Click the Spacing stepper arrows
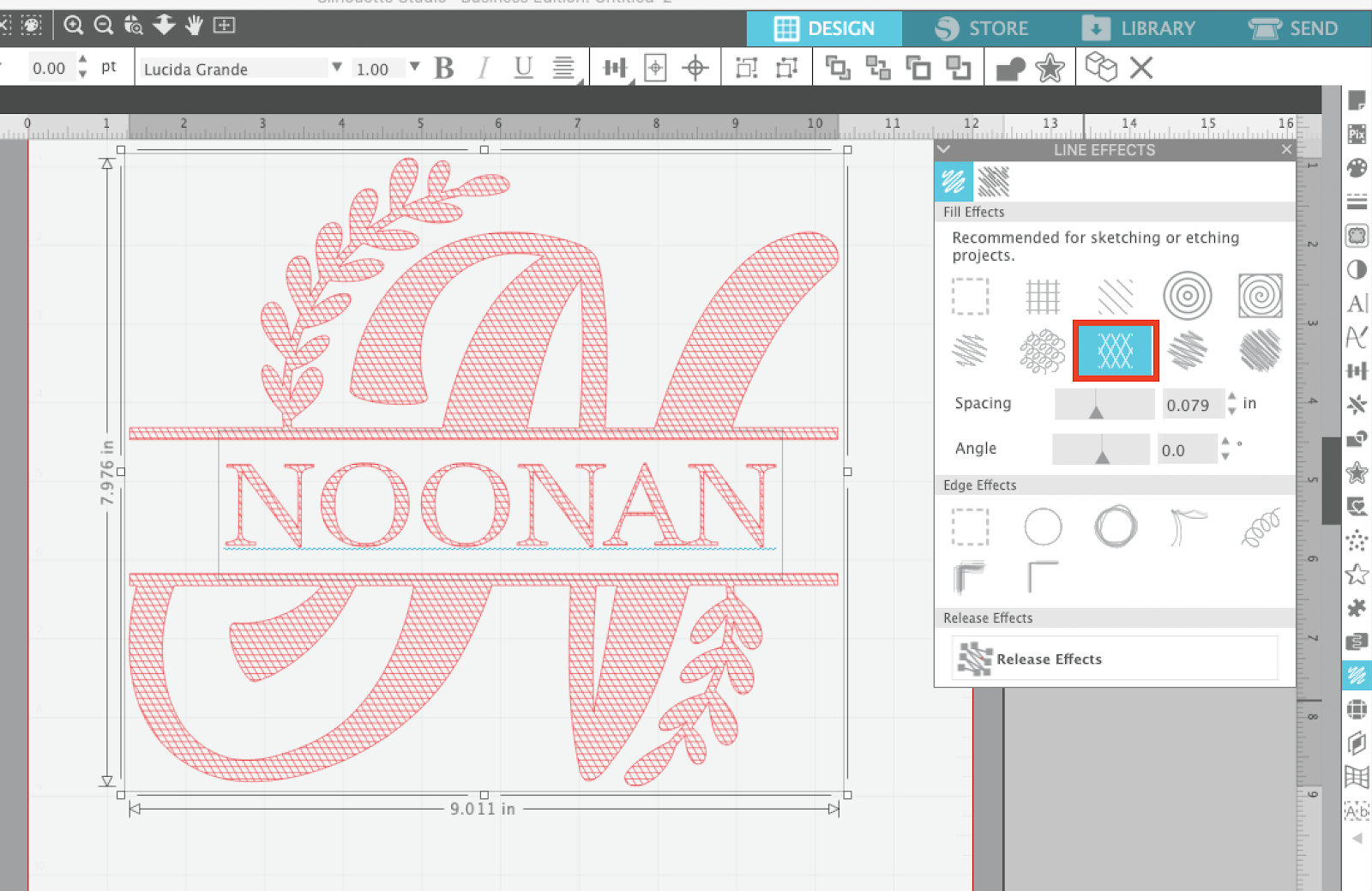The image size is (1372, 891). click(1232, 404)
